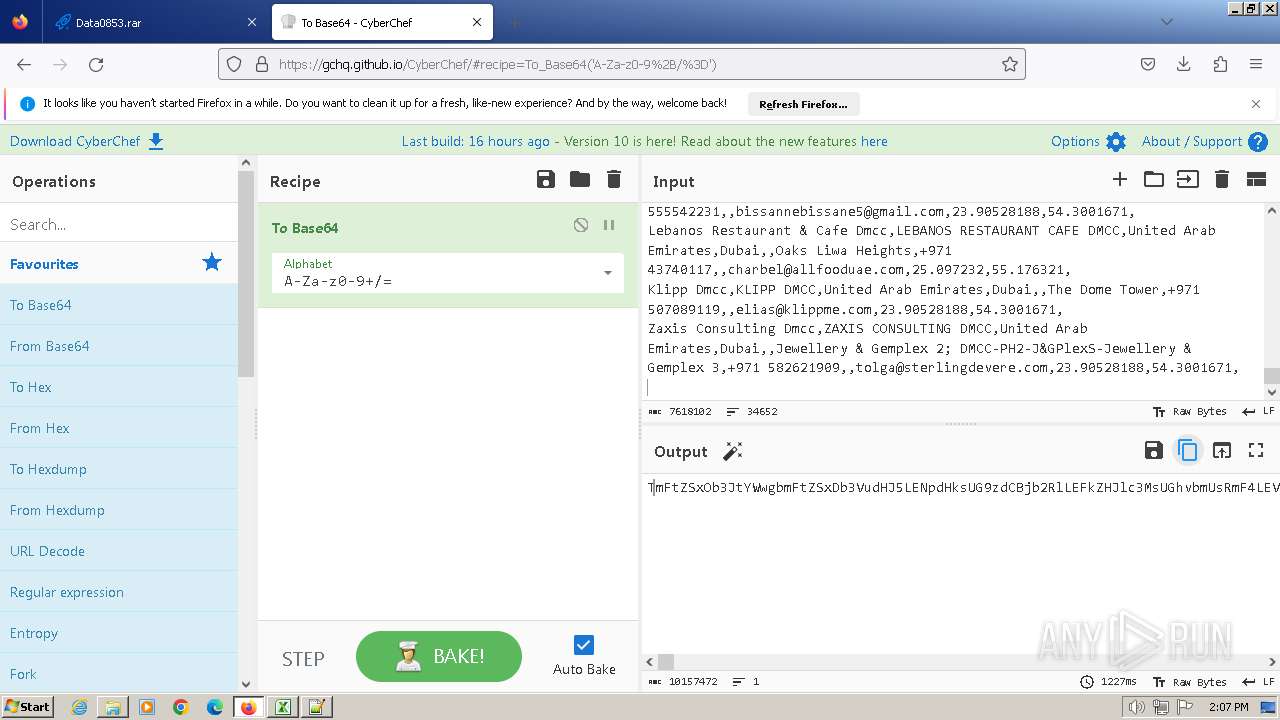This screenshot has height=720, width=1280.
Task: Save the recipe with the floppy icon
Action: coord(546,180)
